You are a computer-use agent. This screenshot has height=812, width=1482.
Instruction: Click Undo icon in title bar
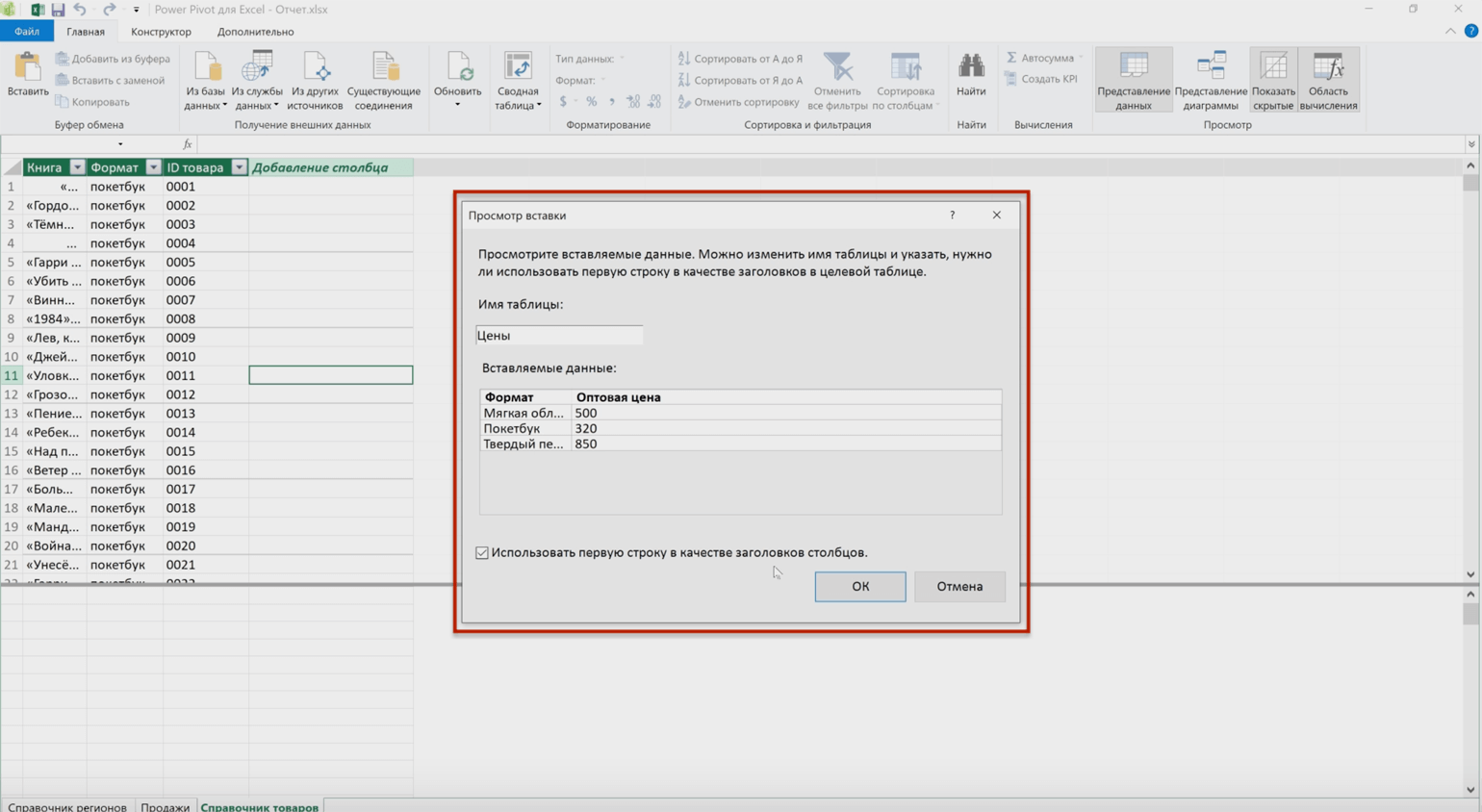(80, 10)
